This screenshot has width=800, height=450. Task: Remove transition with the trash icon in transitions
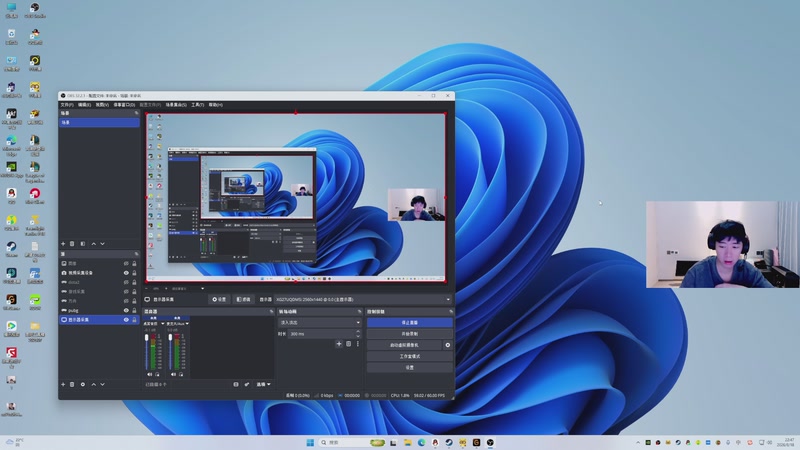point(348,344)
